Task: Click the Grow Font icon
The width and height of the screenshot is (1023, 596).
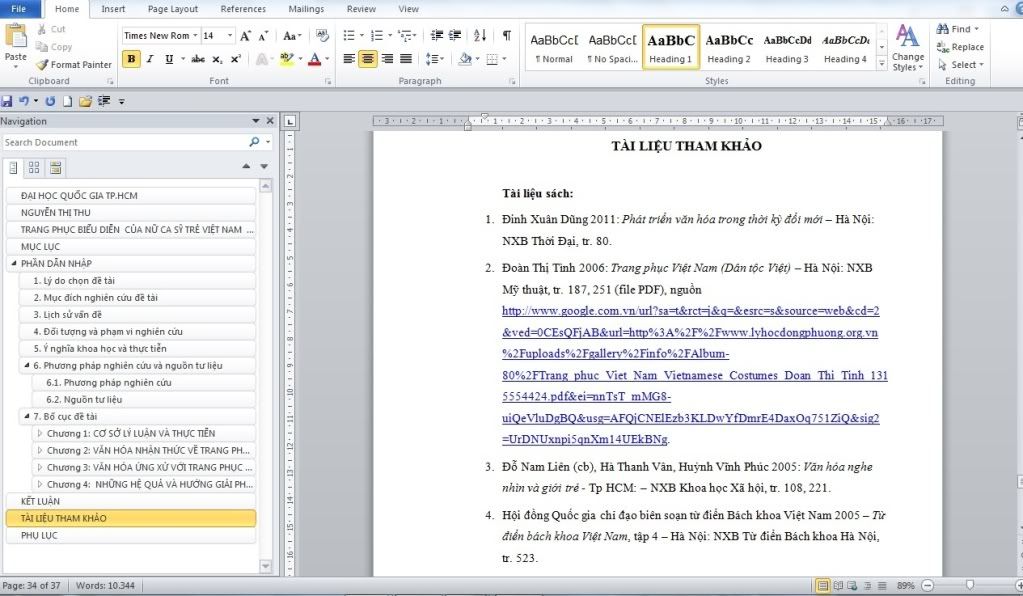Action: pyautogui.click(x=246, y=36)
